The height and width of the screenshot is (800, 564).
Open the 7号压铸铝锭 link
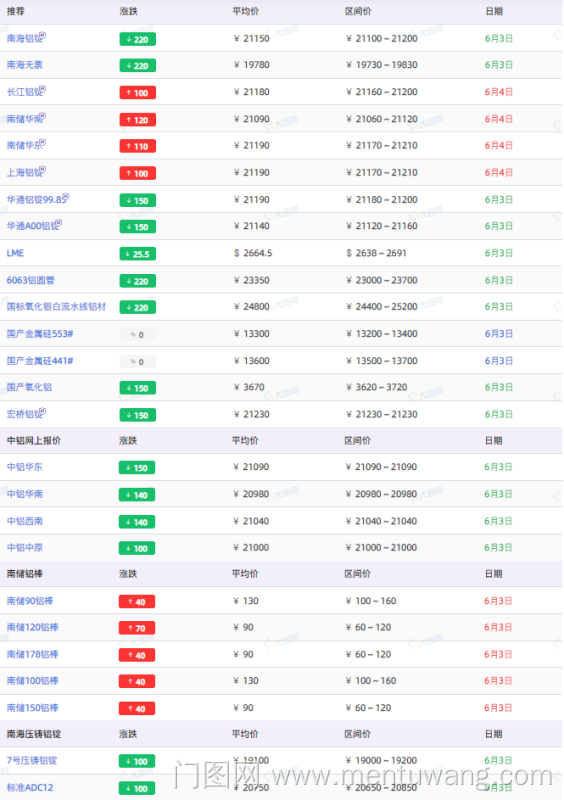(x=32, y=760)
